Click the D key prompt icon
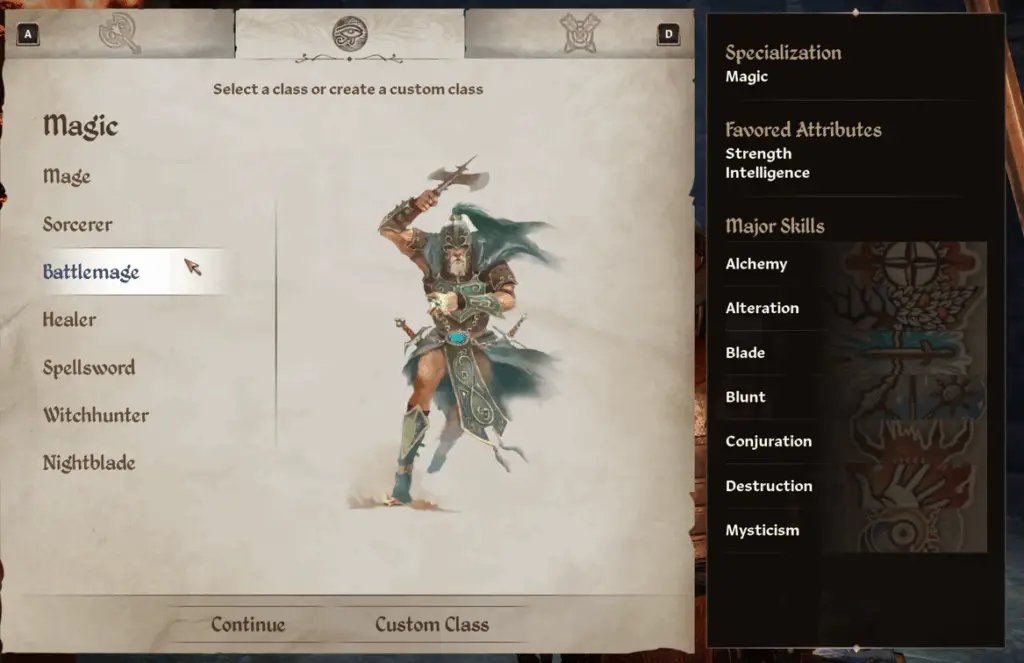Viewport: 1024px width, 663px height. pos(668,34)
